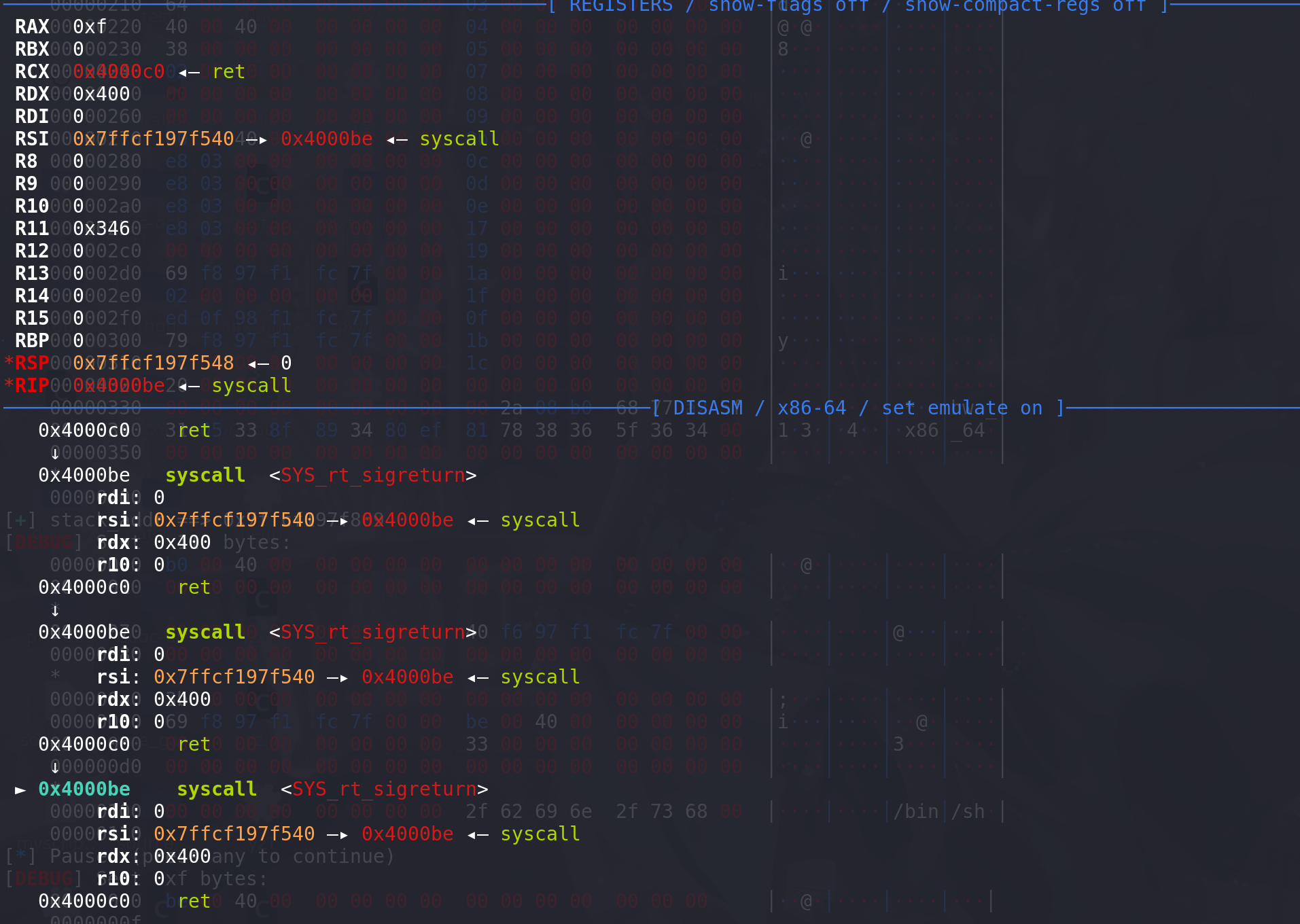Image resolution: width=1300 pixels, height=924 pixels.
Task: Select the RCX value 0x4000c0
Action: coord(118,71)
